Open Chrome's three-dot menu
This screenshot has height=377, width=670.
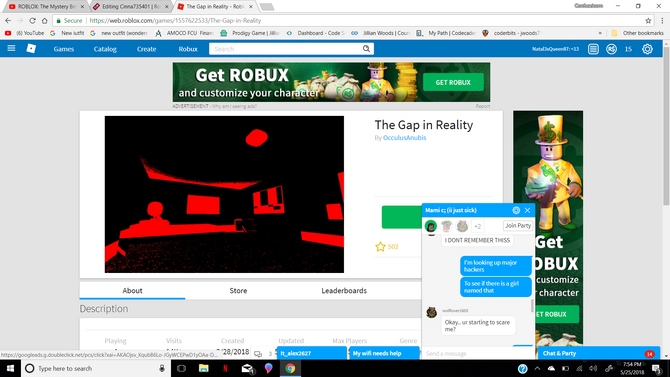pyautogui.click(x=662, y=21)
